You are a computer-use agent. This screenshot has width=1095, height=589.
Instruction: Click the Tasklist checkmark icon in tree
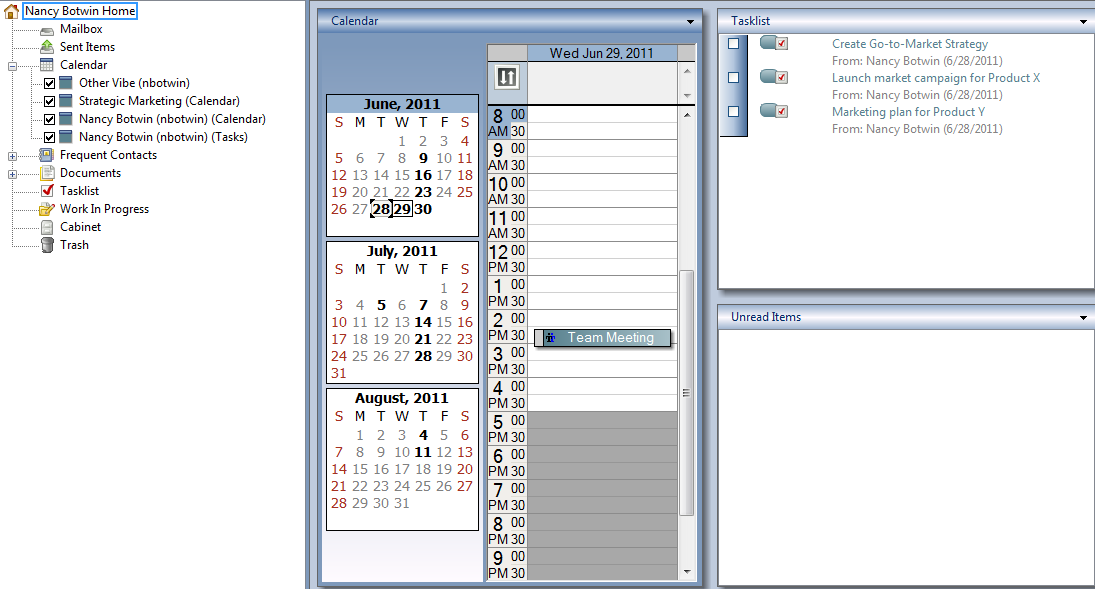[x=47, y=191]
